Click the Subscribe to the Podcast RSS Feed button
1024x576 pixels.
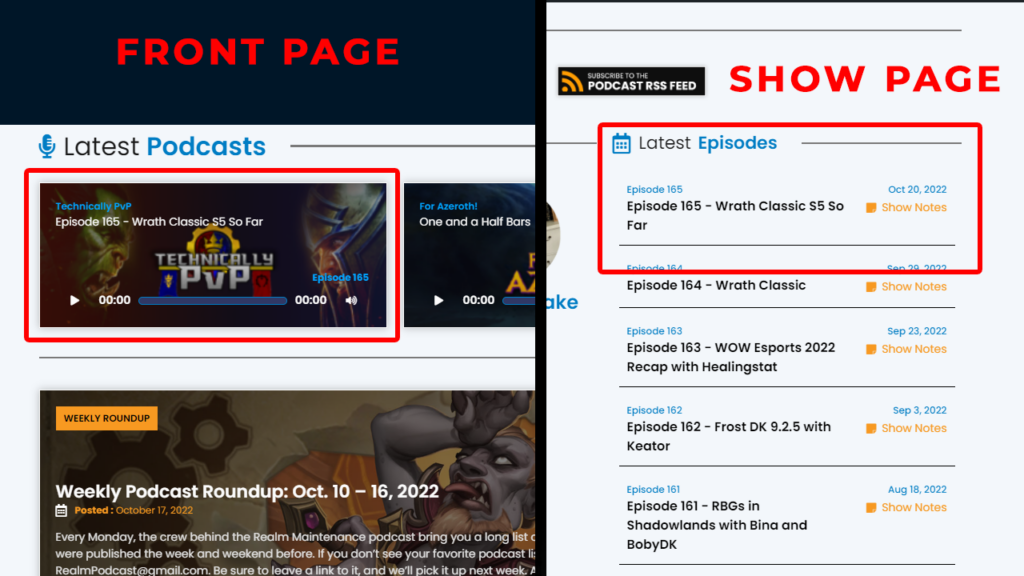(632, 81)
